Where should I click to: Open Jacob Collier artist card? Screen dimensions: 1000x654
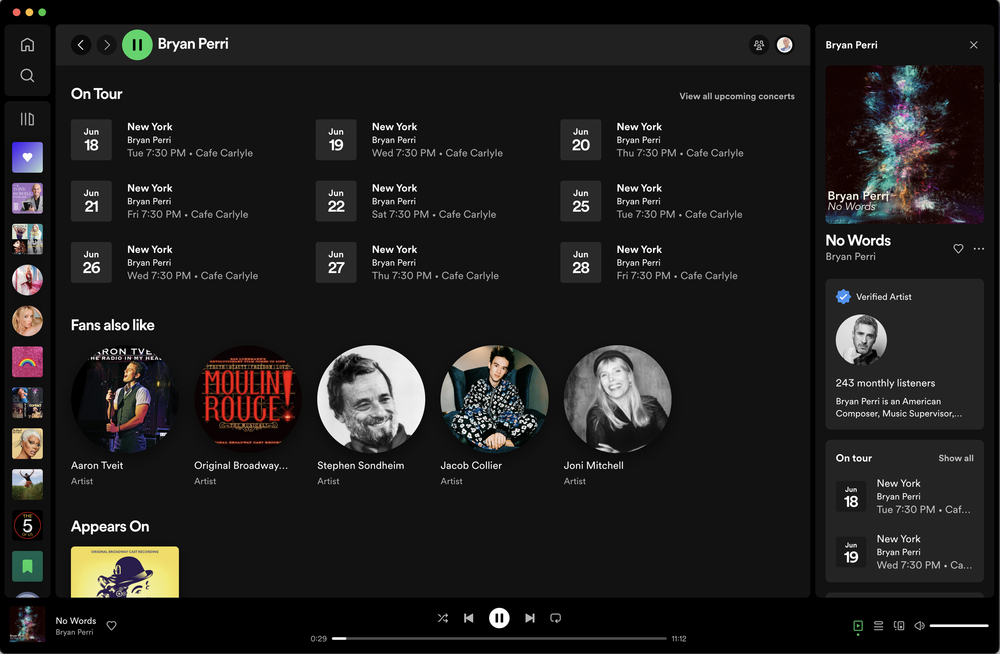coord(494,415)
